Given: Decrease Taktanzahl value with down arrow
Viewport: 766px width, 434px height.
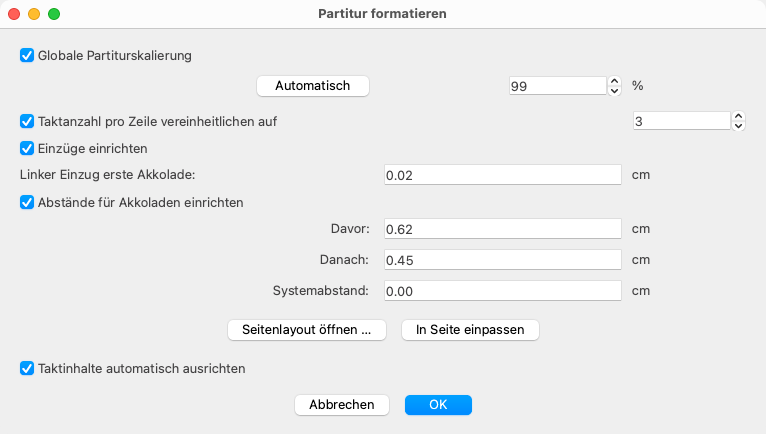Looking at the screenshot, I should 739,126.
